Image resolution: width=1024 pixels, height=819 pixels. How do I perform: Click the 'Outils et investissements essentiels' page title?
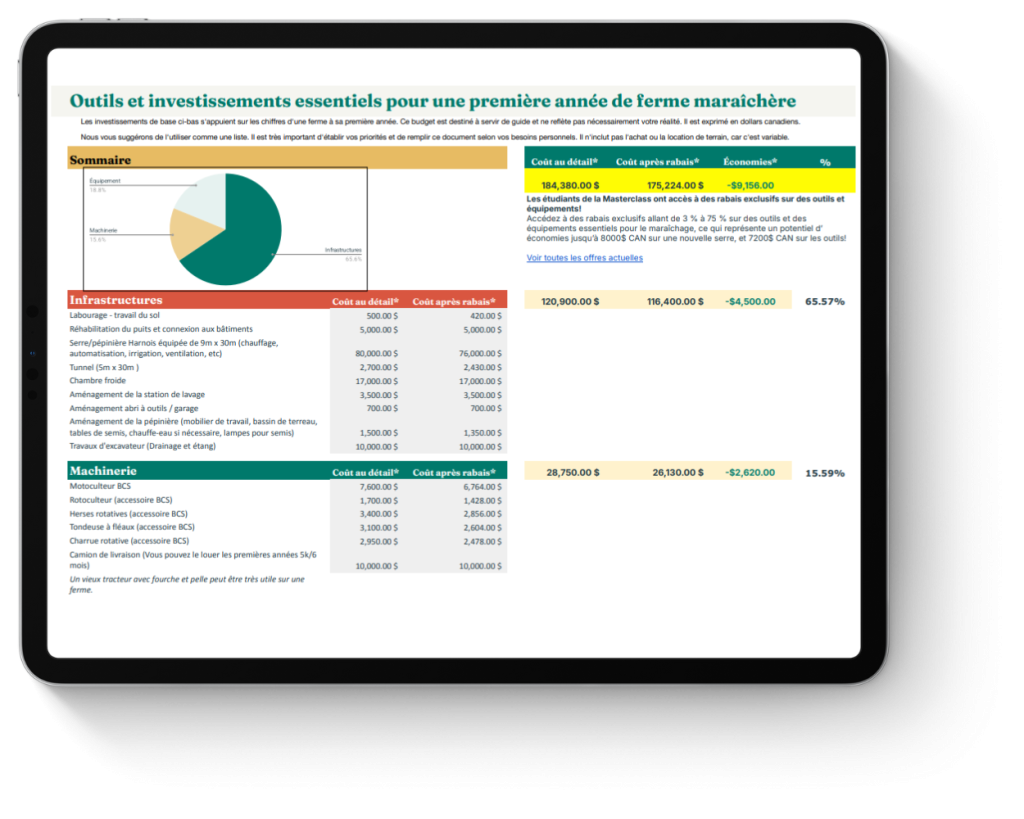(433, 101)
